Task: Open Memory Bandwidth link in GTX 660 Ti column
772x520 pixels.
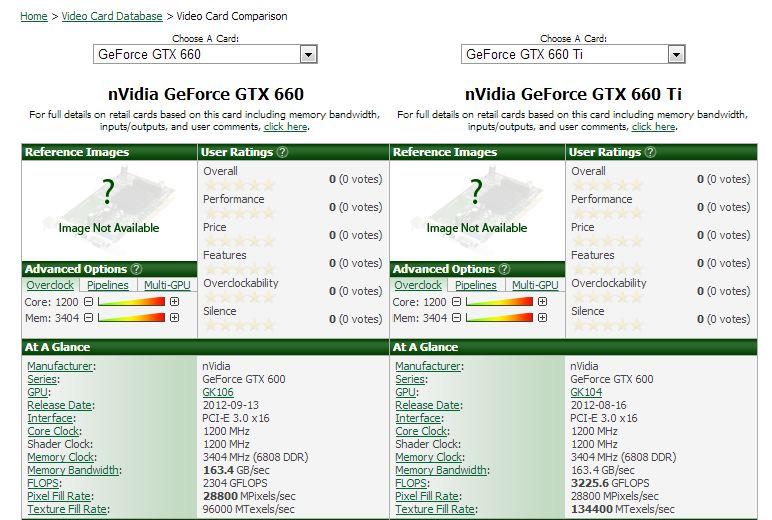Action: pos(441,470)
